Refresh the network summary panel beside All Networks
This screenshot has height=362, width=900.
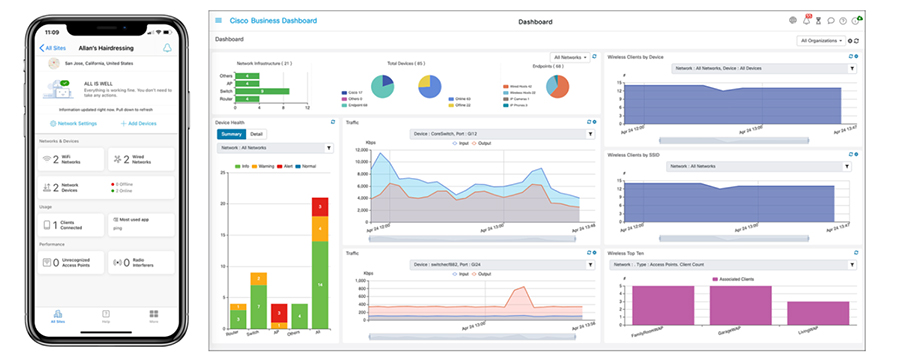click(595, 57)
